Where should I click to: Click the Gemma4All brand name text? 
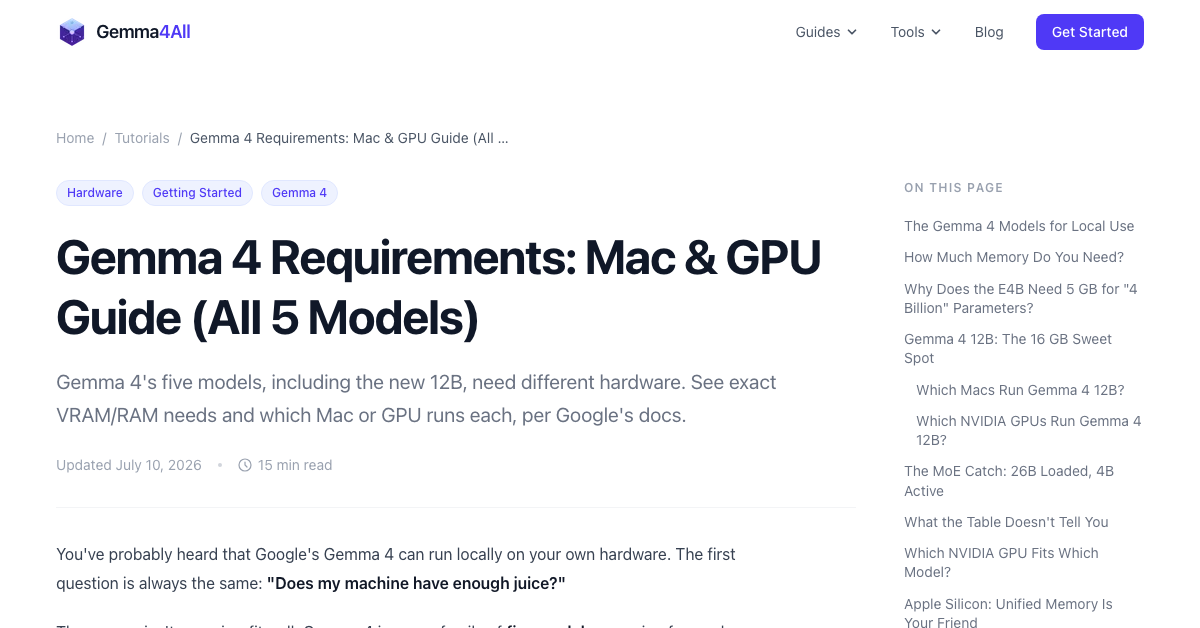click(143, 32)
